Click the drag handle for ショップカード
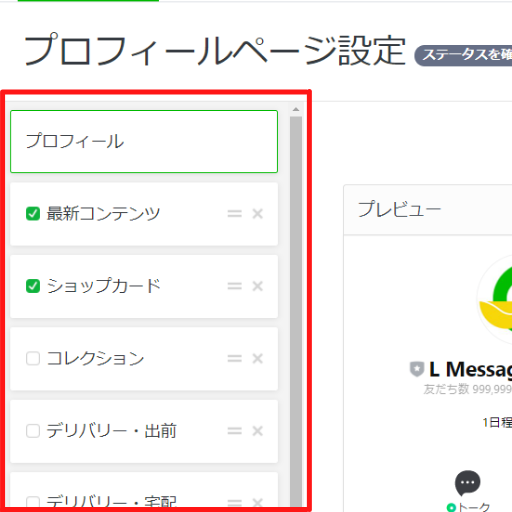The width and height of the screenshot is (512, 512). [x=234, y=286]
